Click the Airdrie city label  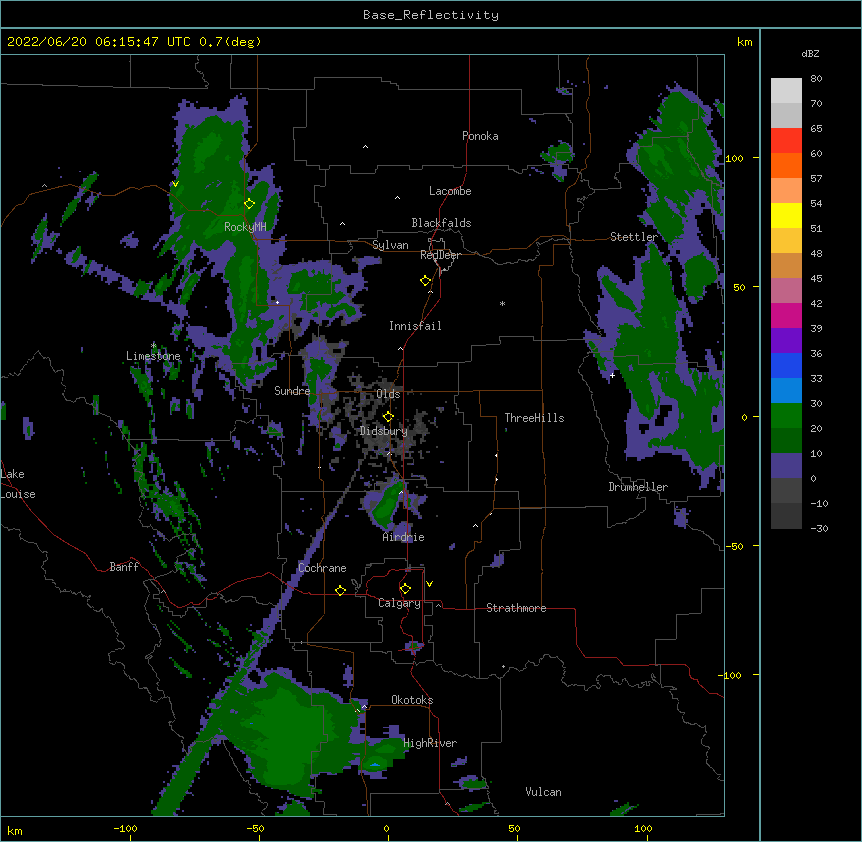(x=404, y=537)
